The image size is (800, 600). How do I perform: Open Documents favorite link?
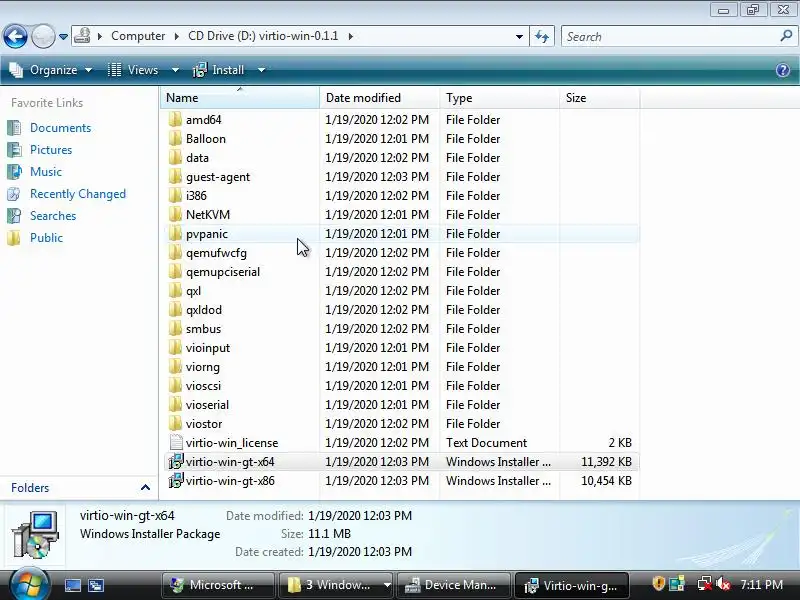tap(60, 128)
